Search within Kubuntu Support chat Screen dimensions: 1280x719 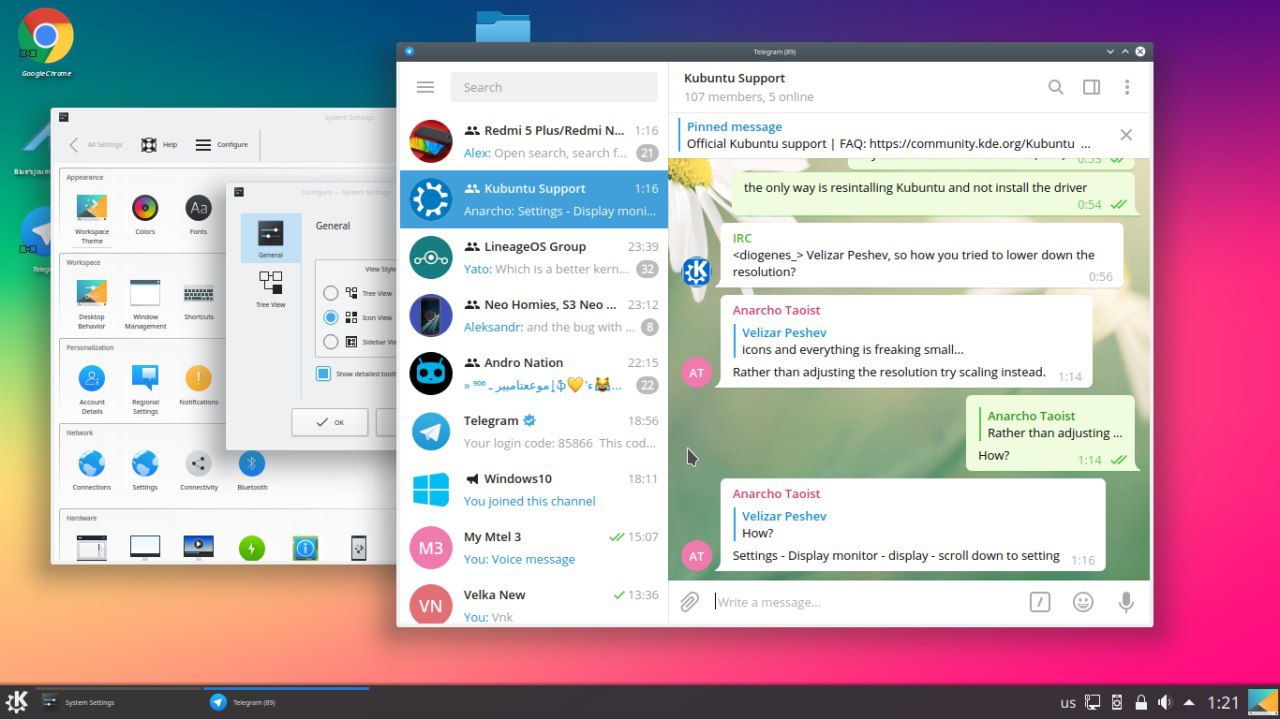[x=1055, y=87]
